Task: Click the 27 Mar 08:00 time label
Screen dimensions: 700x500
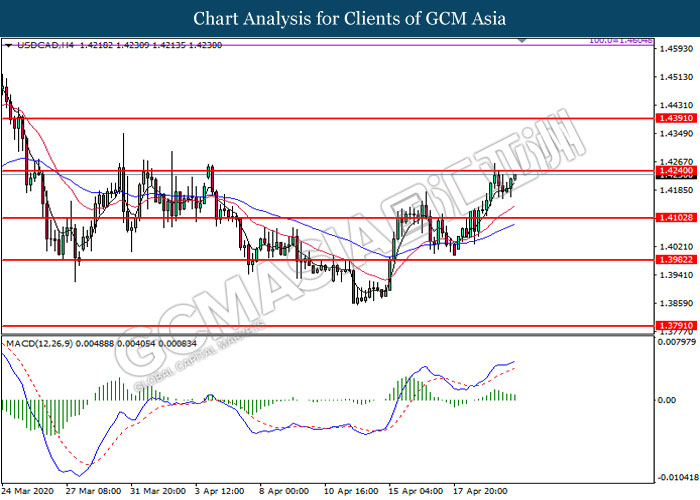Action: (x=93, y=491)
